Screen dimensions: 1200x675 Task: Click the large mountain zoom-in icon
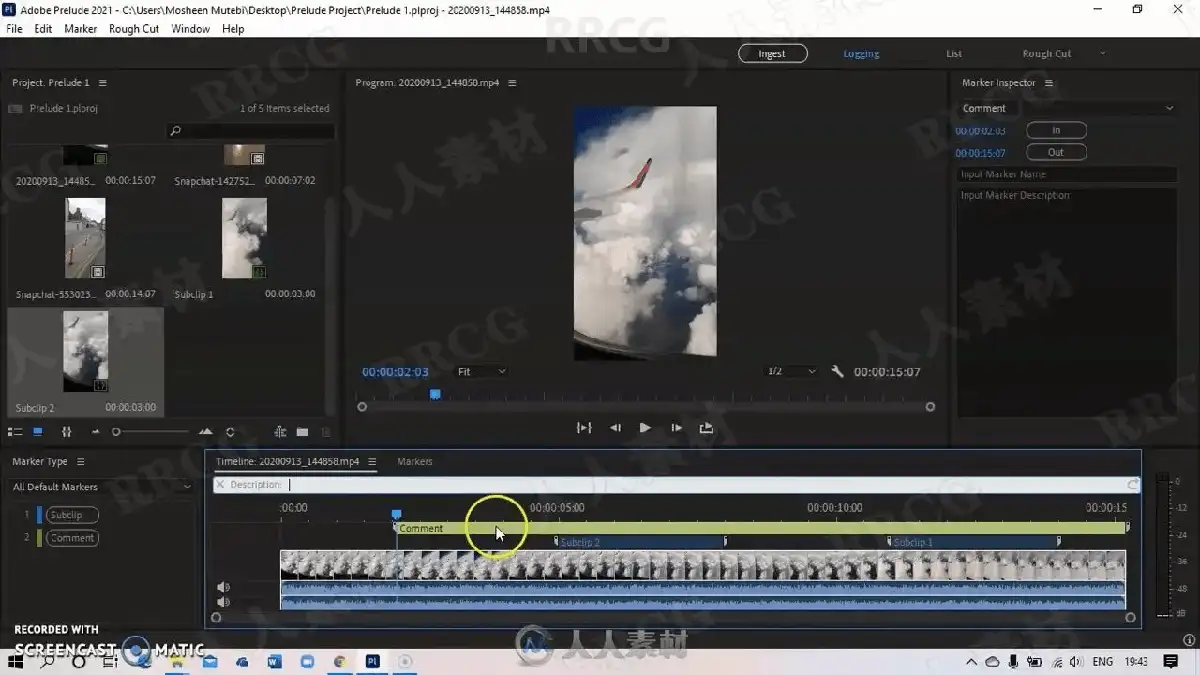coord(206,432)
